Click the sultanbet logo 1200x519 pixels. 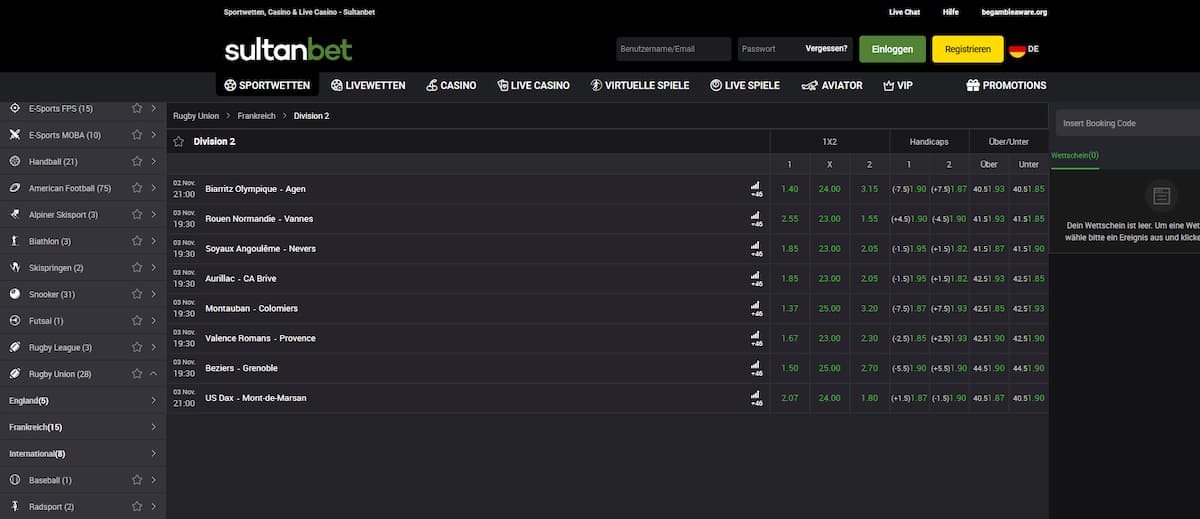[288, 49]
